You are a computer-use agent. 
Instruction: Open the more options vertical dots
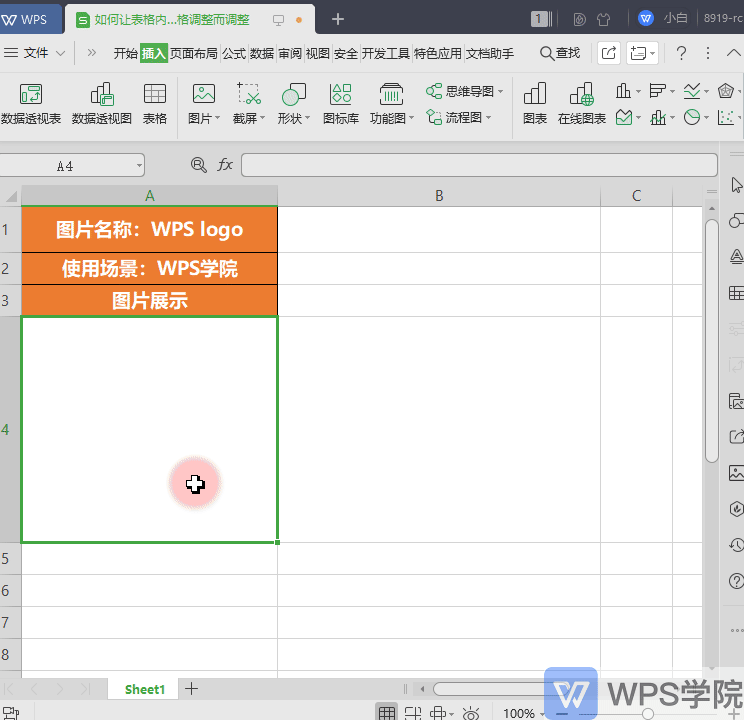pyautogui.click(x=707, y=53)
